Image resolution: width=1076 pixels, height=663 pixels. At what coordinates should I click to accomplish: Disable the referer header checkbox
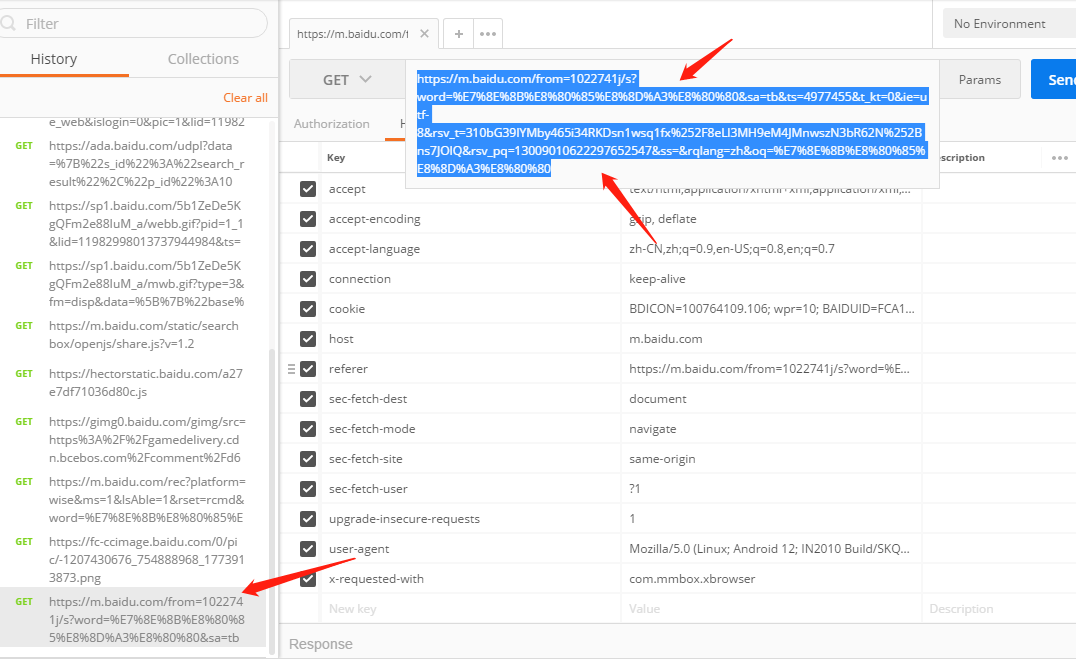[308, 369]
